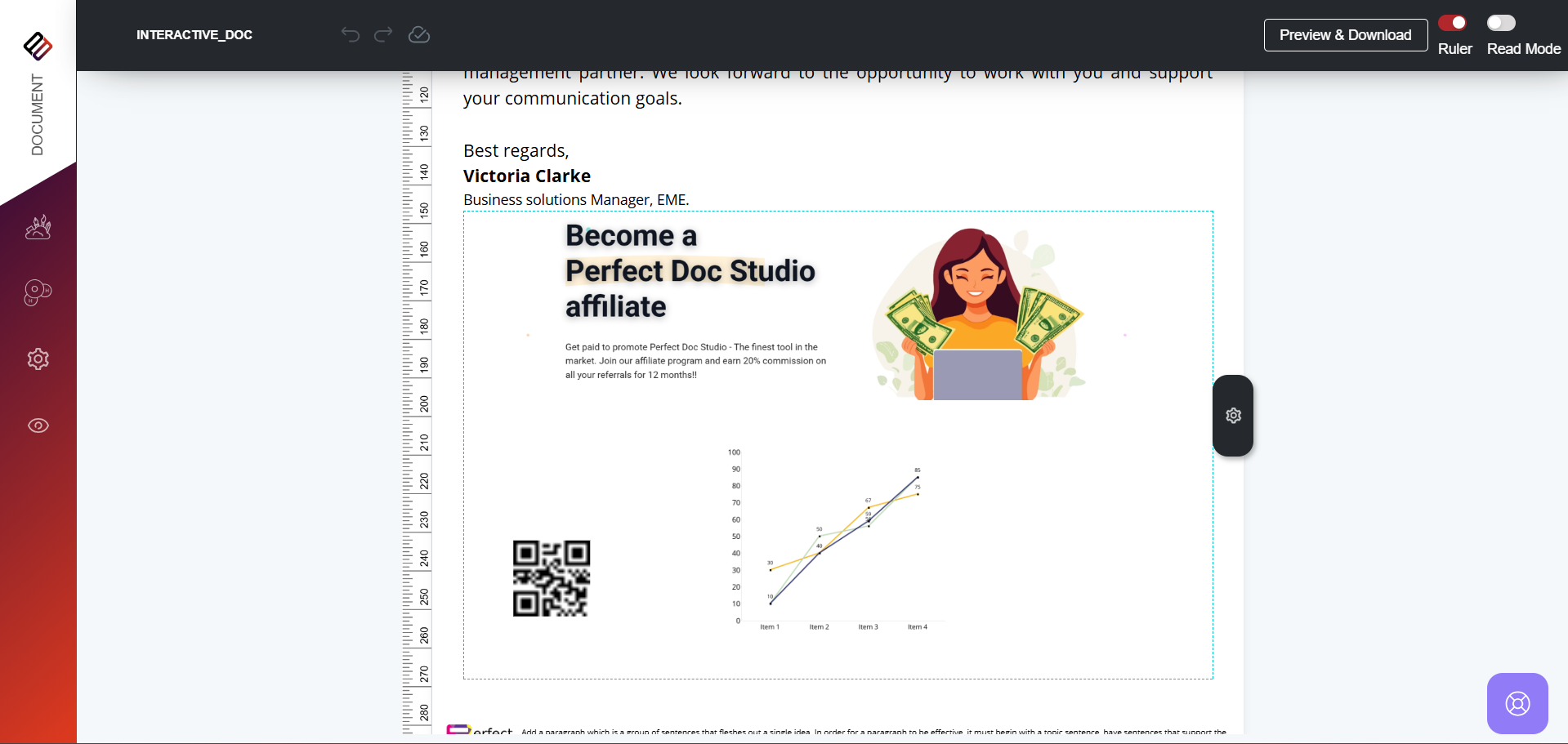The width and height of the screenshot is (1568, 744).
Task: Enable the Read Mode toggle
Action: click(1501, 23)
